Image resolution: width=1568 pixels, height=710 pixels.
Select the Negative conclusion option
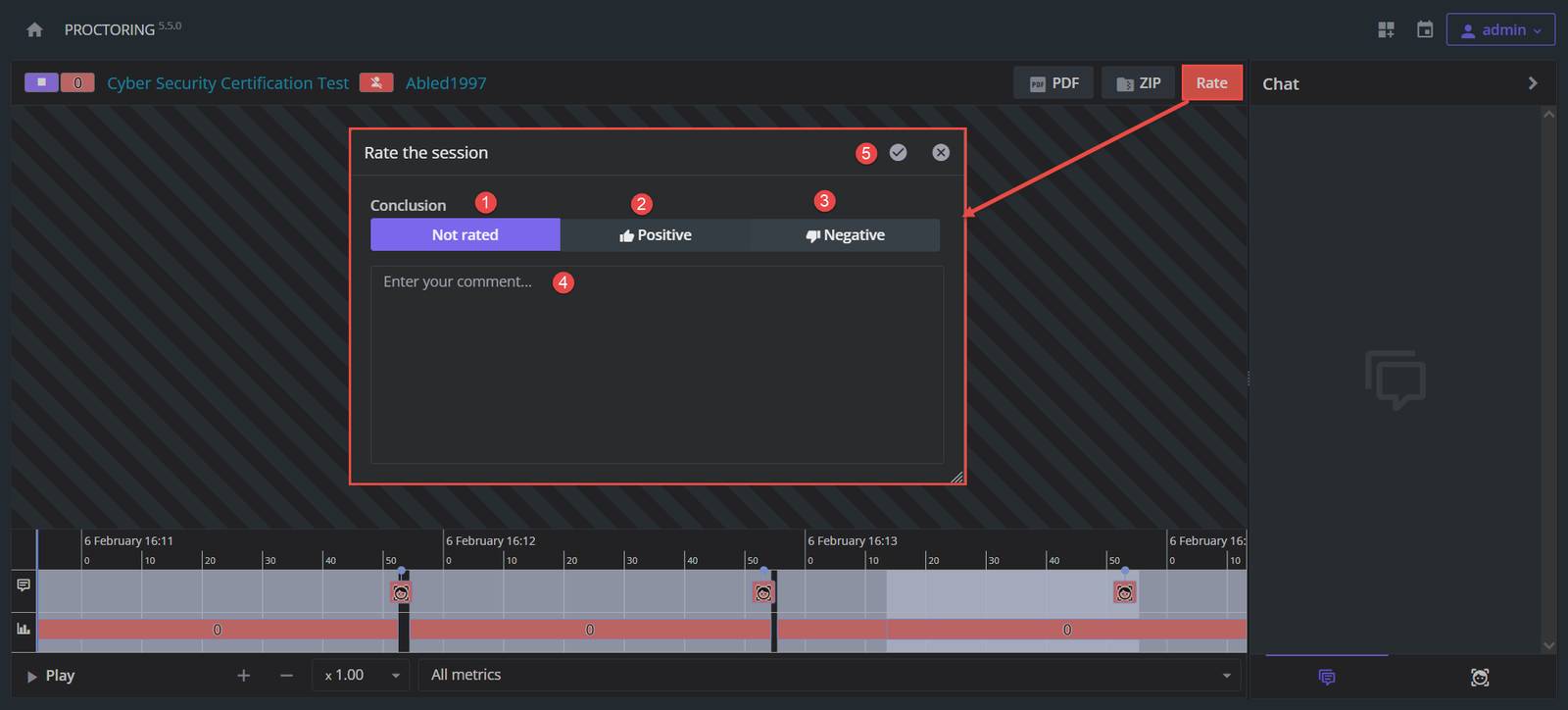(x=845, y=235)
